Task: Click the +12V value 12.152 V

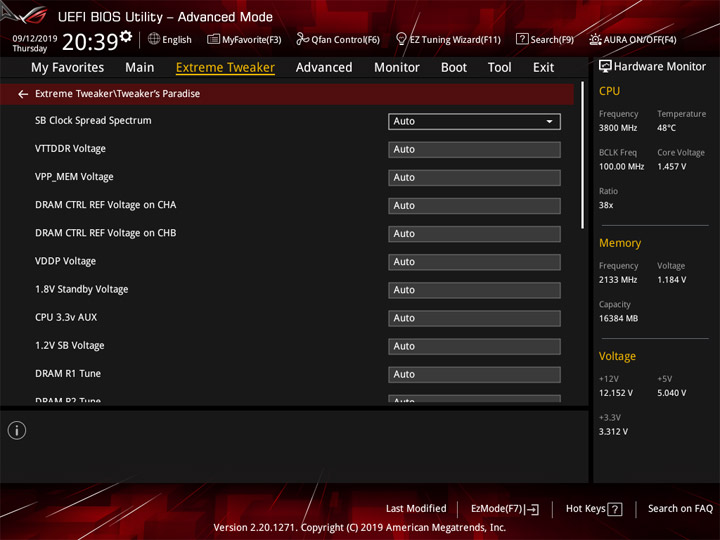Action: coord(616,393)
